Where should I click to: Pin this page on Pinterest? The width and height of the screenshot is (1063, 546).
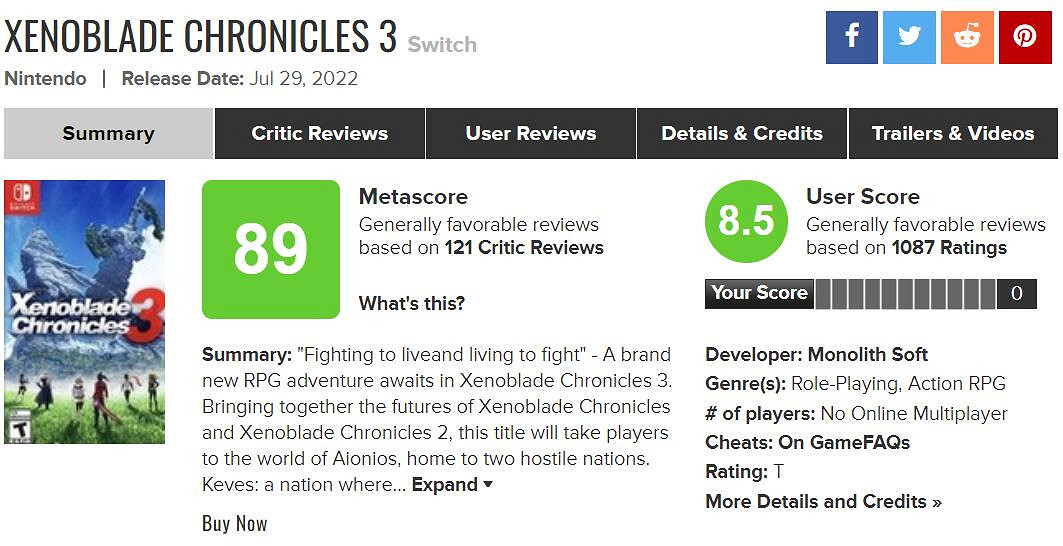[x=1025, y=38]
